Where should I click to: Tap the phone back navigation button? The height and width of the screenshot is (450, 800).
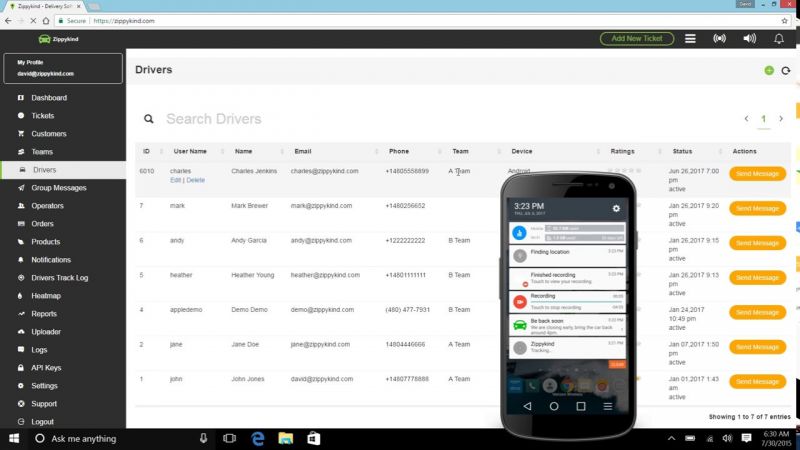(x=527, y=406)
